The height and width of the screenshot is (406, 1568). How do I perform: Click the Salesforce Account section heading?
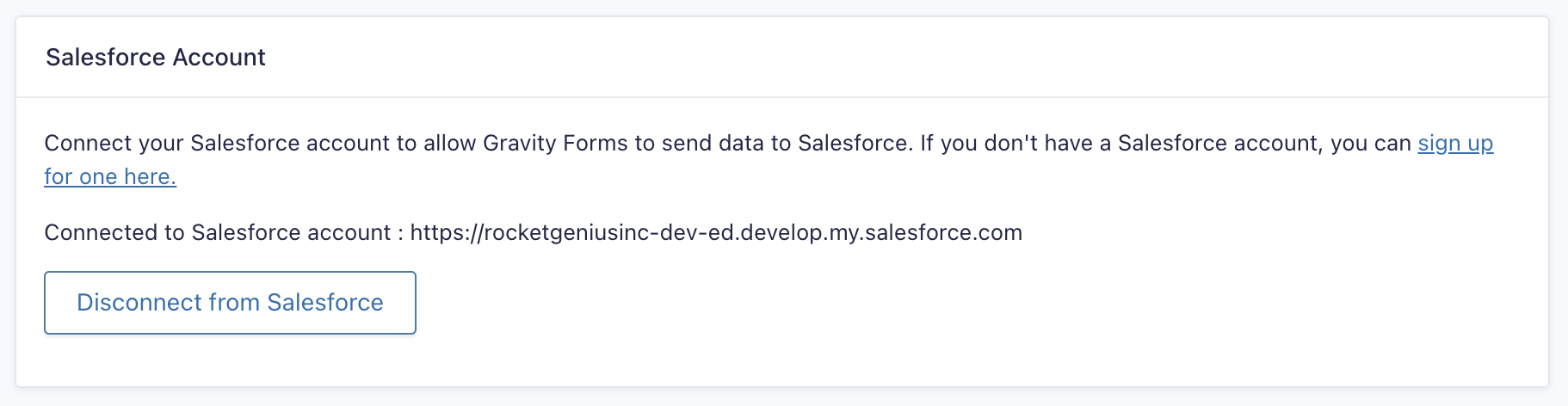coord(156,58)
